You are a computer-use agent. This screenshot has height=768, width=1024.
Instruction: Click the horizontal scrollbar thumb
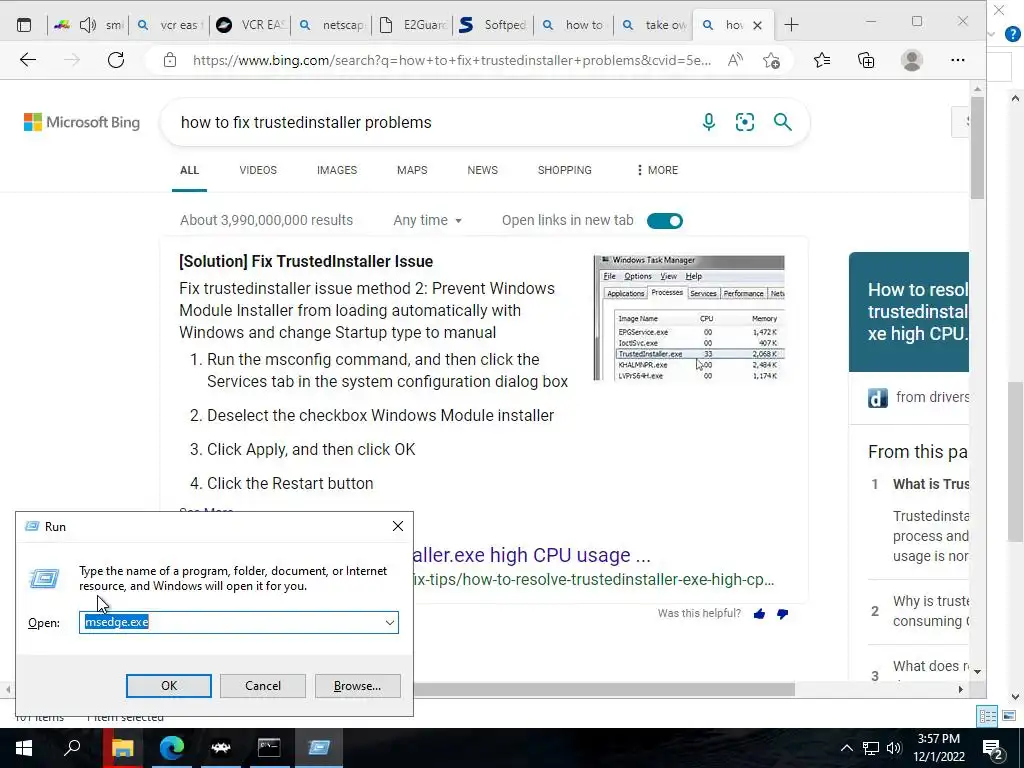604,689
